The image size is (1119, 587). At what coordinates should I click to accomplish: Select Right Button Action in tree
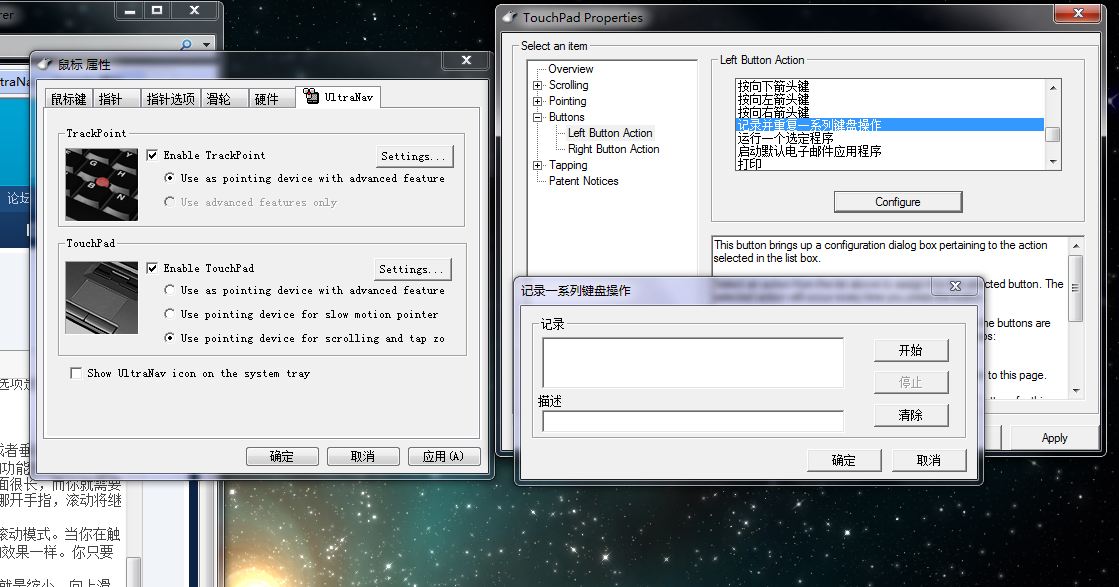613,149
